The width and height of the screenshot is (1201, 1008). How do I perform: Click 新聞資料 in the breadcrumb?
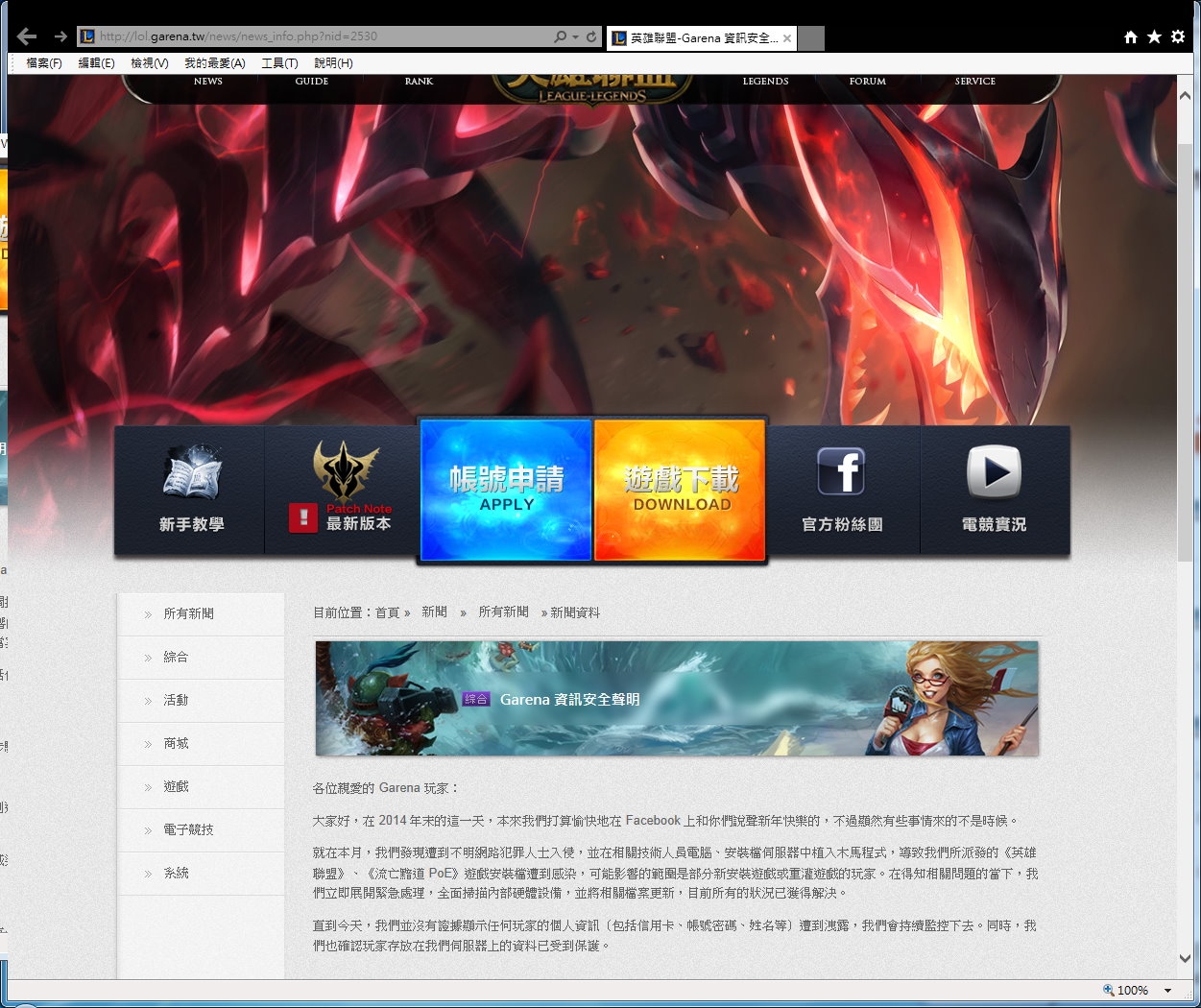coord(575,612)
